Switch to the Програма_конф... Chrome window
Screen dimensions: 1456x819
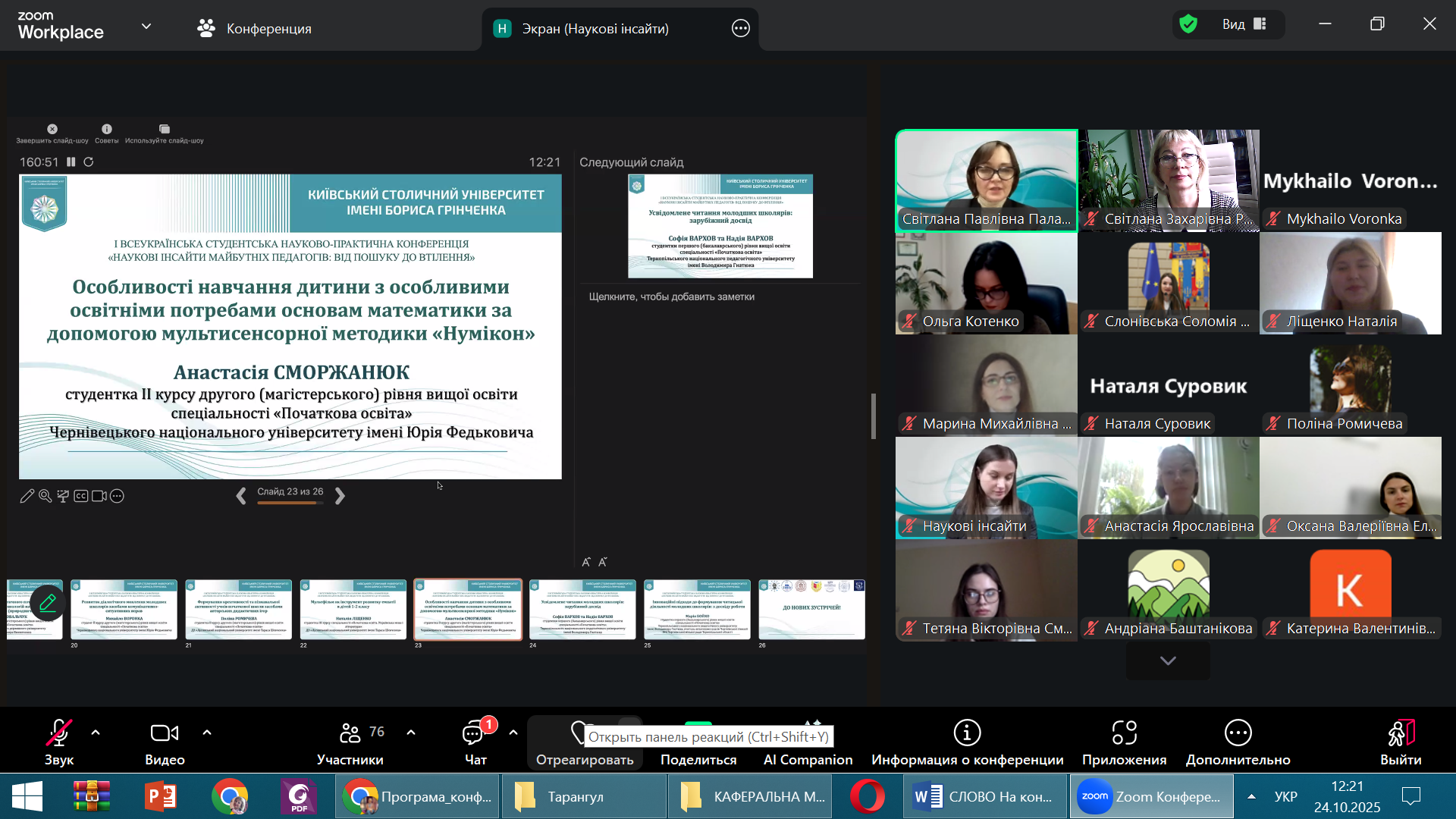click(x=418, y=796)
